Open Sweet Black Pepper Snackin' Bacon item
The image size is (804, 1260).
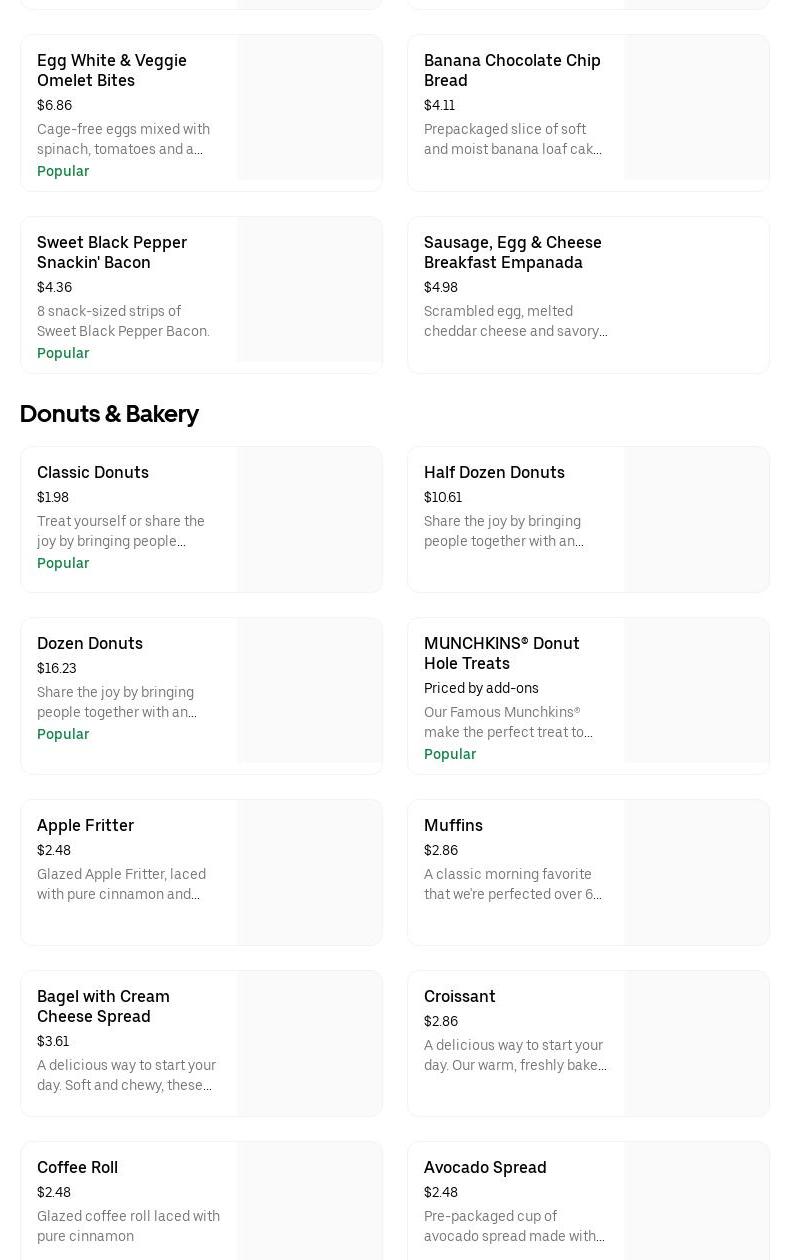pyautogui.click(x=112, y=252)
